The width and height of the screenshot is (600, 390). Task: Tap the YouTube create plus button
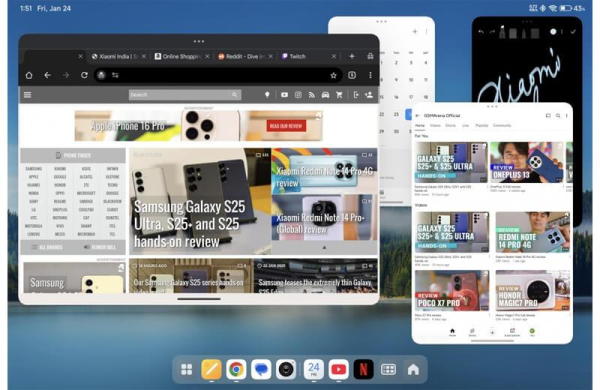pos(492,333)
